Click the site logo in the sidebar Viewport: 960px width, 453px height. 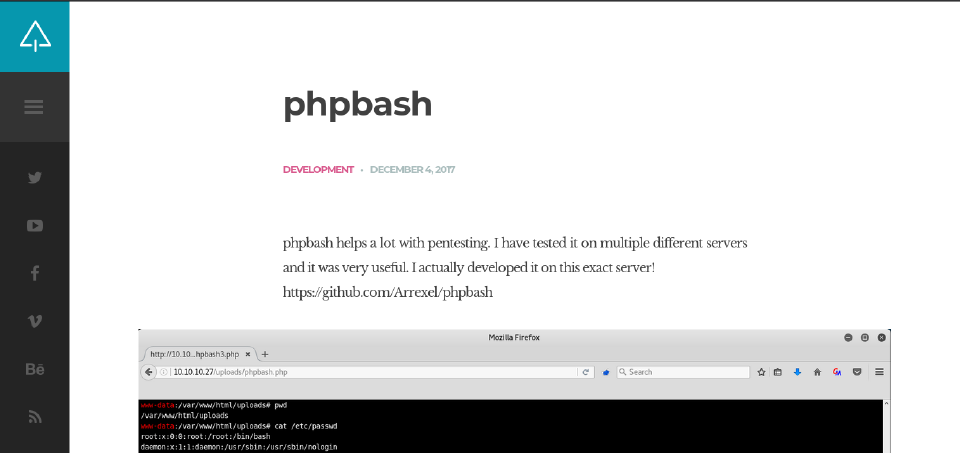click(x=35, y=37)
